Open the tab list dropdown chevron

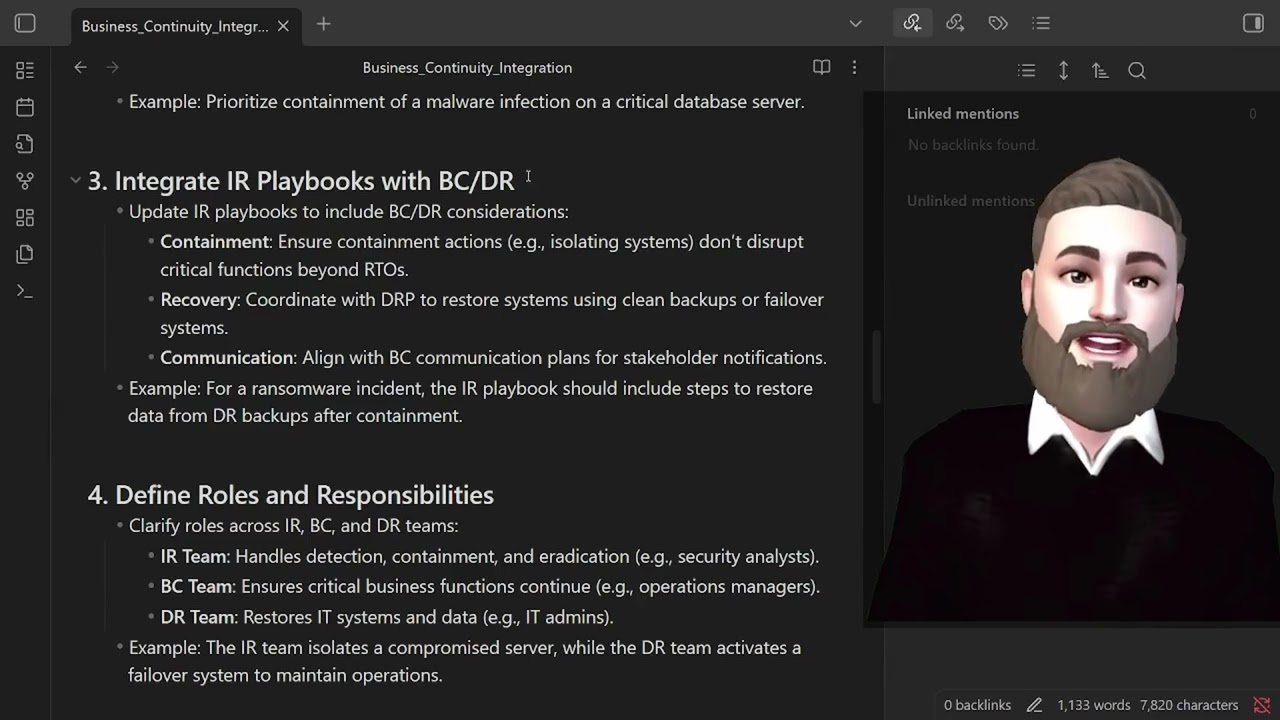coord(855,24)
